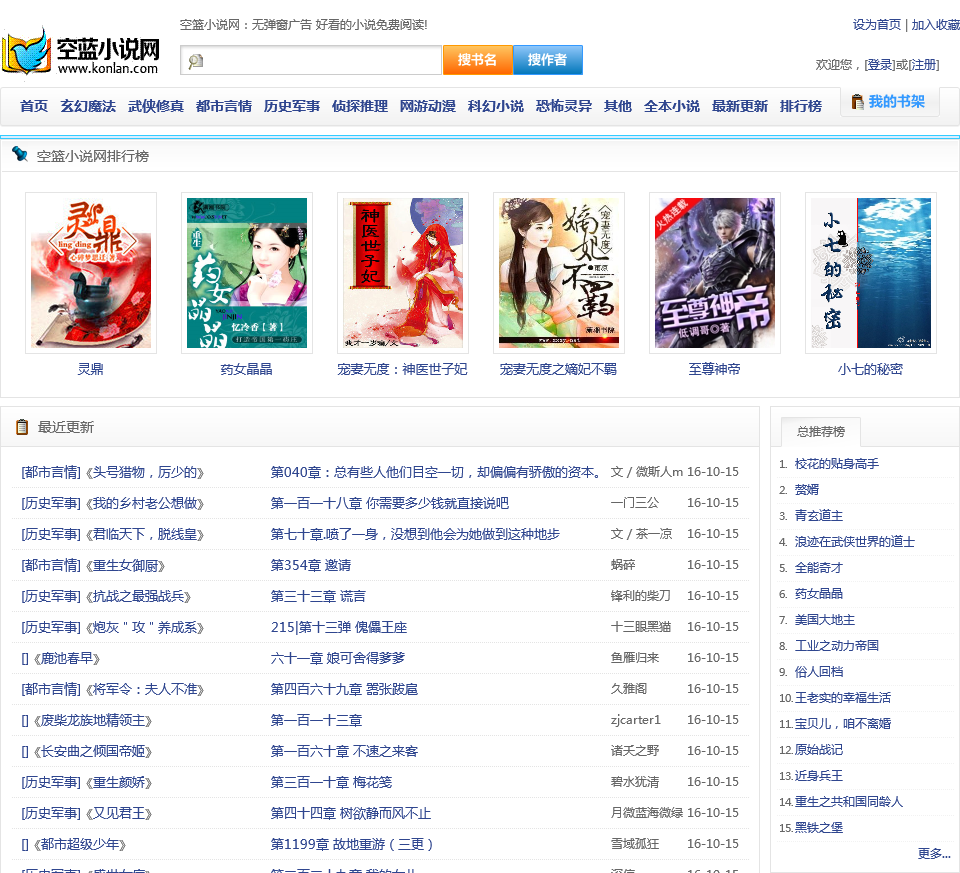The image size is (960, 873).
Task: Open the 药女晶晶 book cover
Action: coord(247,273)
